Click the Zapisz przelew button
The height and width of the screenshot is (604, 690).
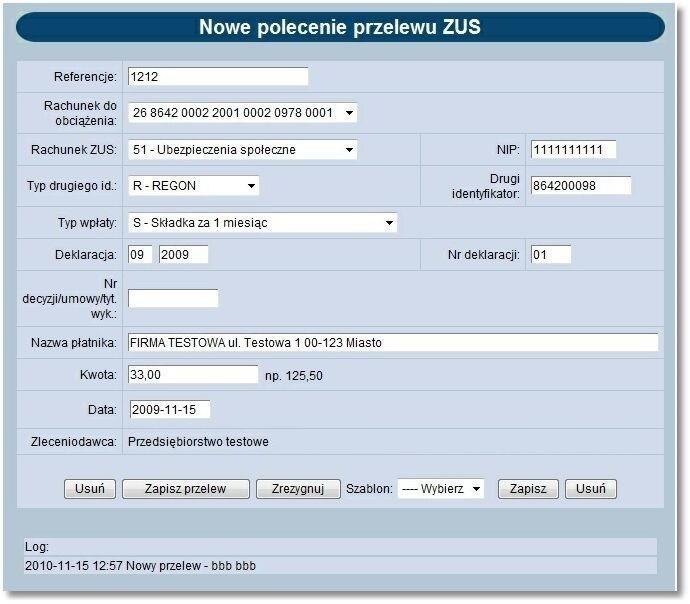pos(186,489)
